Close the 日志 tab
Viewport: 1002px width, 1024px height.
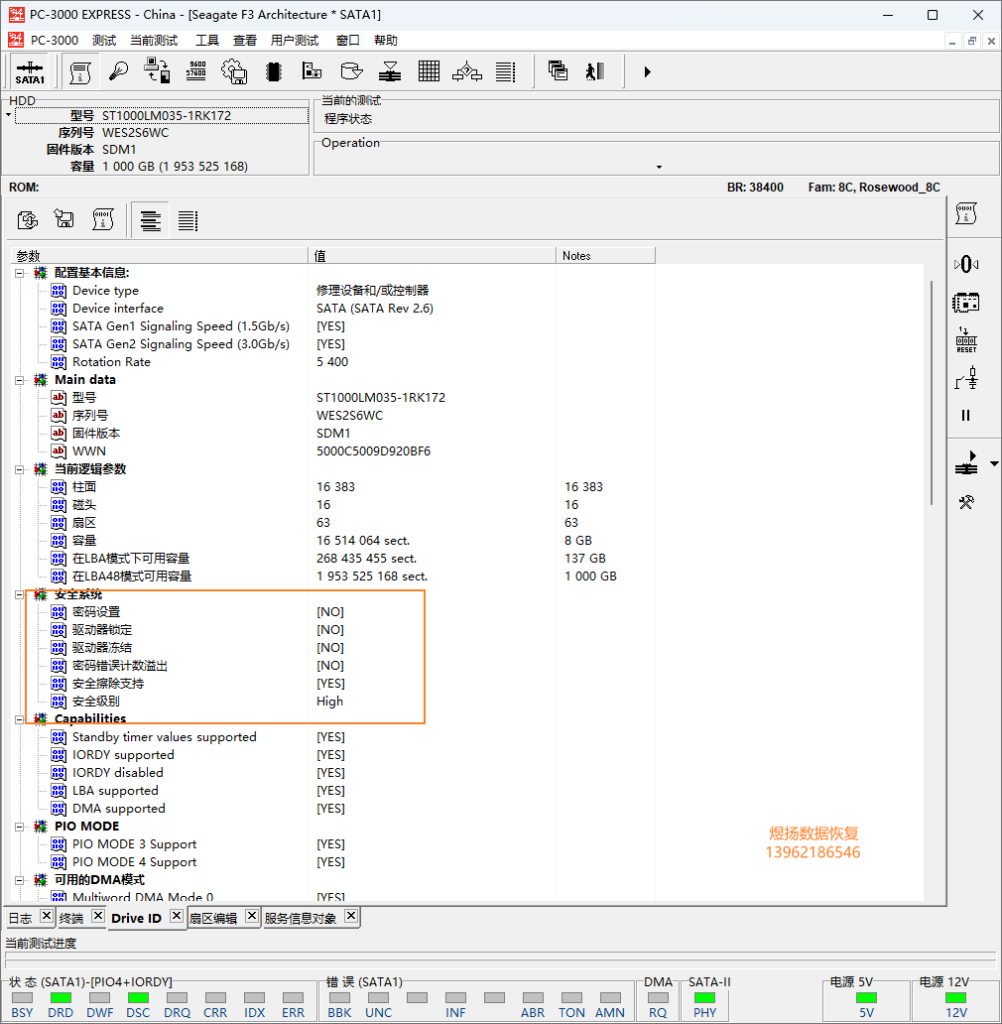(46, 916)
